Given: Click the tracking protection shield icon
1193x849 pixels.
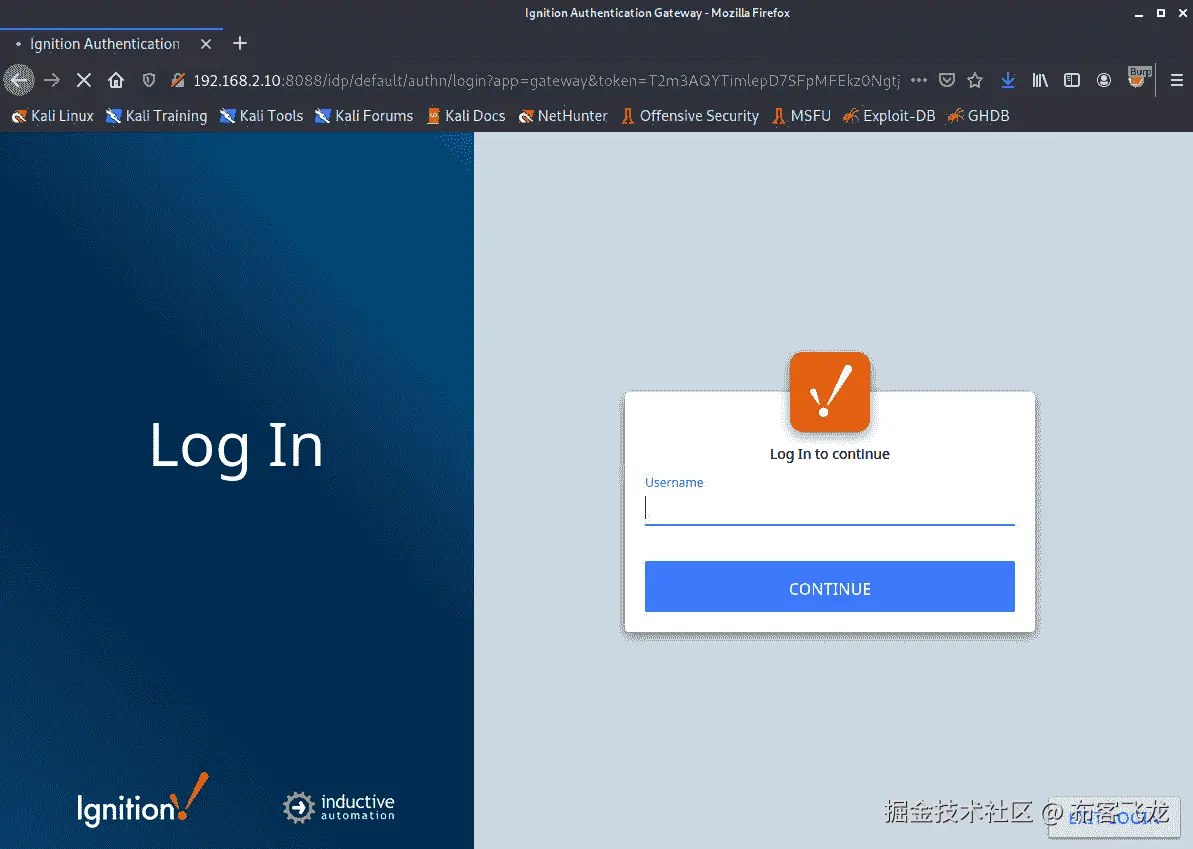Looking at the screenshot, I should click(x=150, y=80).
